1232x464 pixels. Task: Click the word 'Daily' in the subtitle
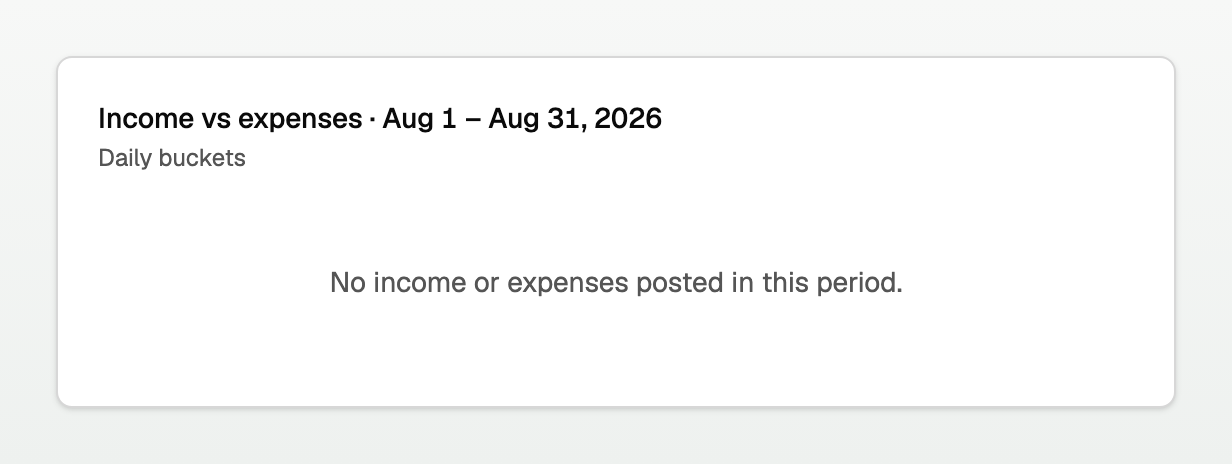[126, 158]
